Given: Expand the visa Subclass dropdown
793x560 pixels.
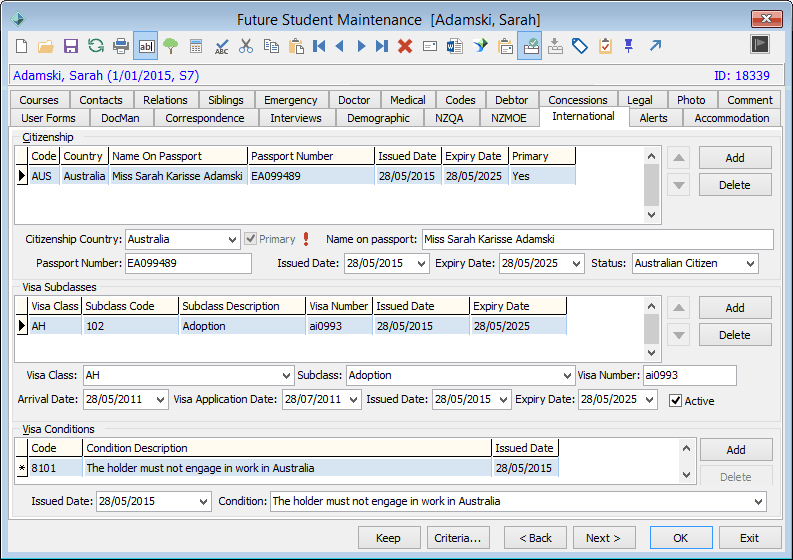Looking at the screenshot, I should [567, 375].
